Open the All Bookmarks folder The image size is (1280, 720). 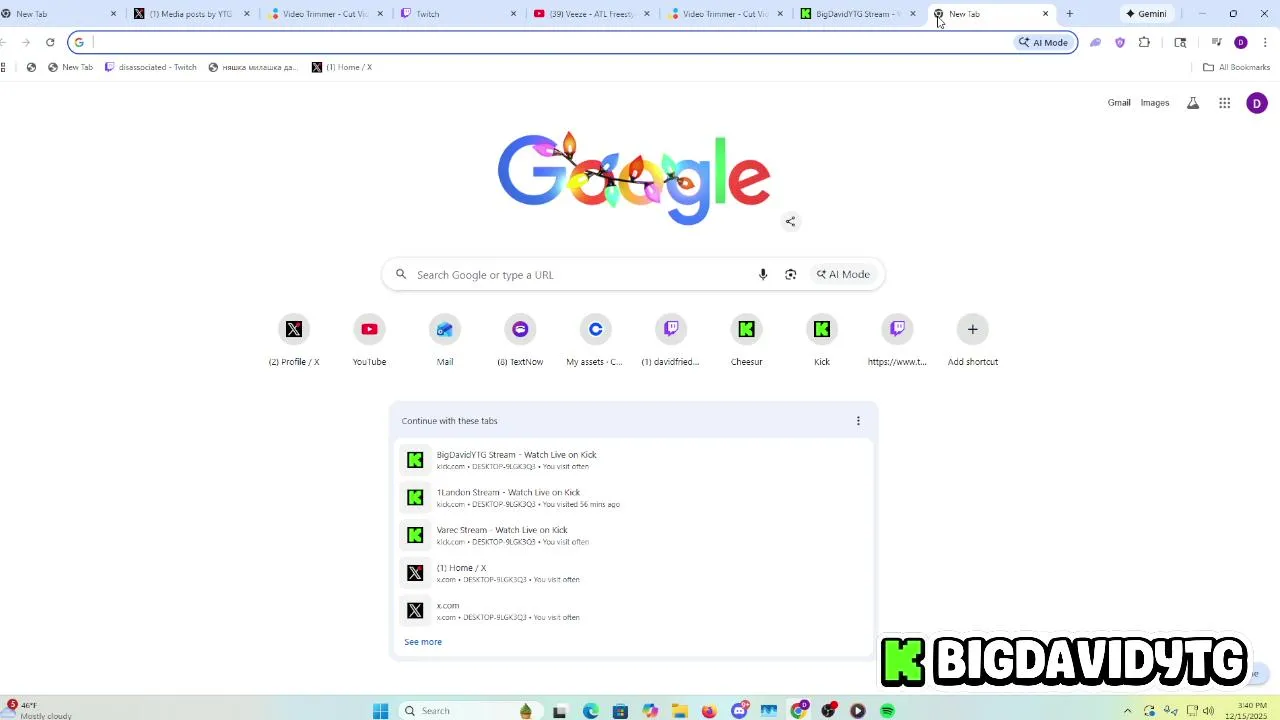[1236, 67]
